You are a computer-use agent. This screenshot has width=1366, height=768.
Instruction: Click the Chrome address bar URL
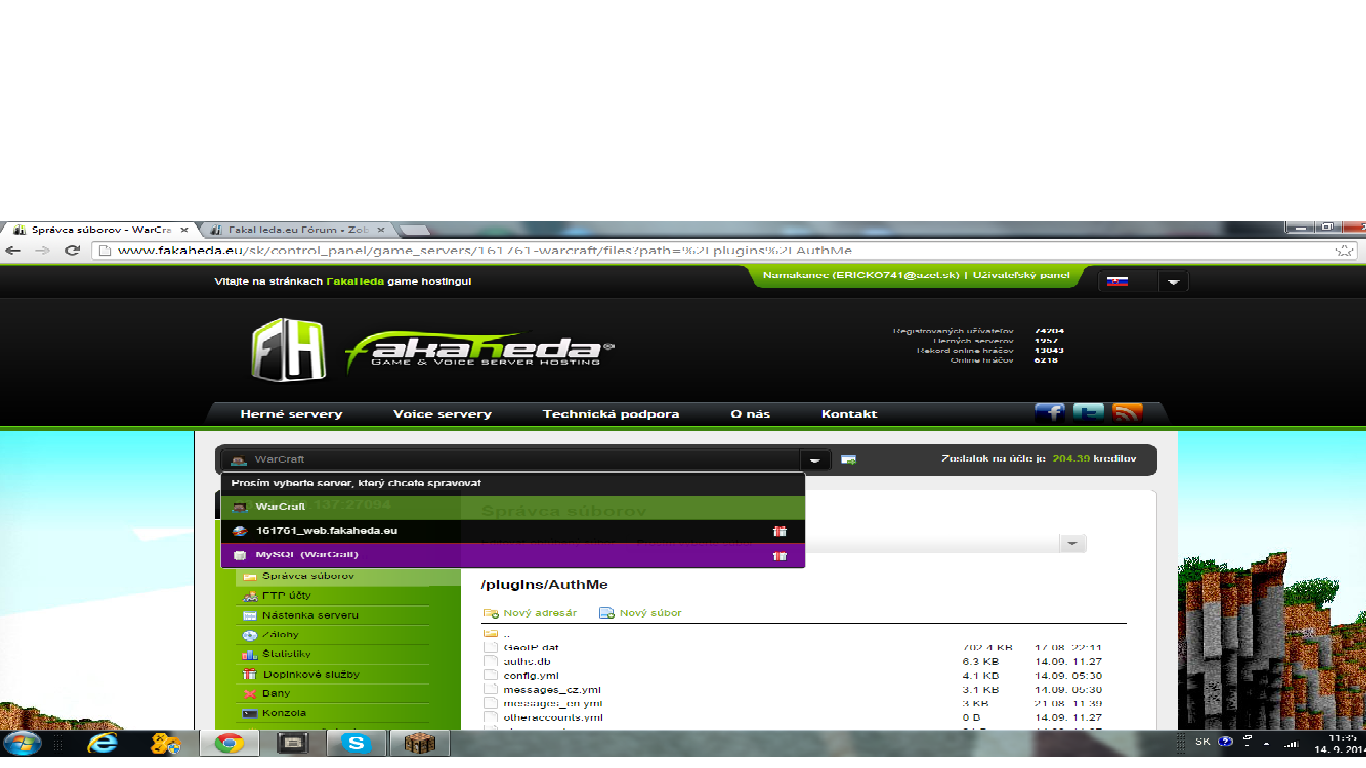485,250
